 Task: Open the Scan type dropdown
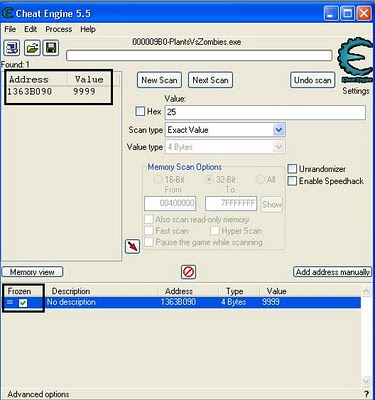279,130
